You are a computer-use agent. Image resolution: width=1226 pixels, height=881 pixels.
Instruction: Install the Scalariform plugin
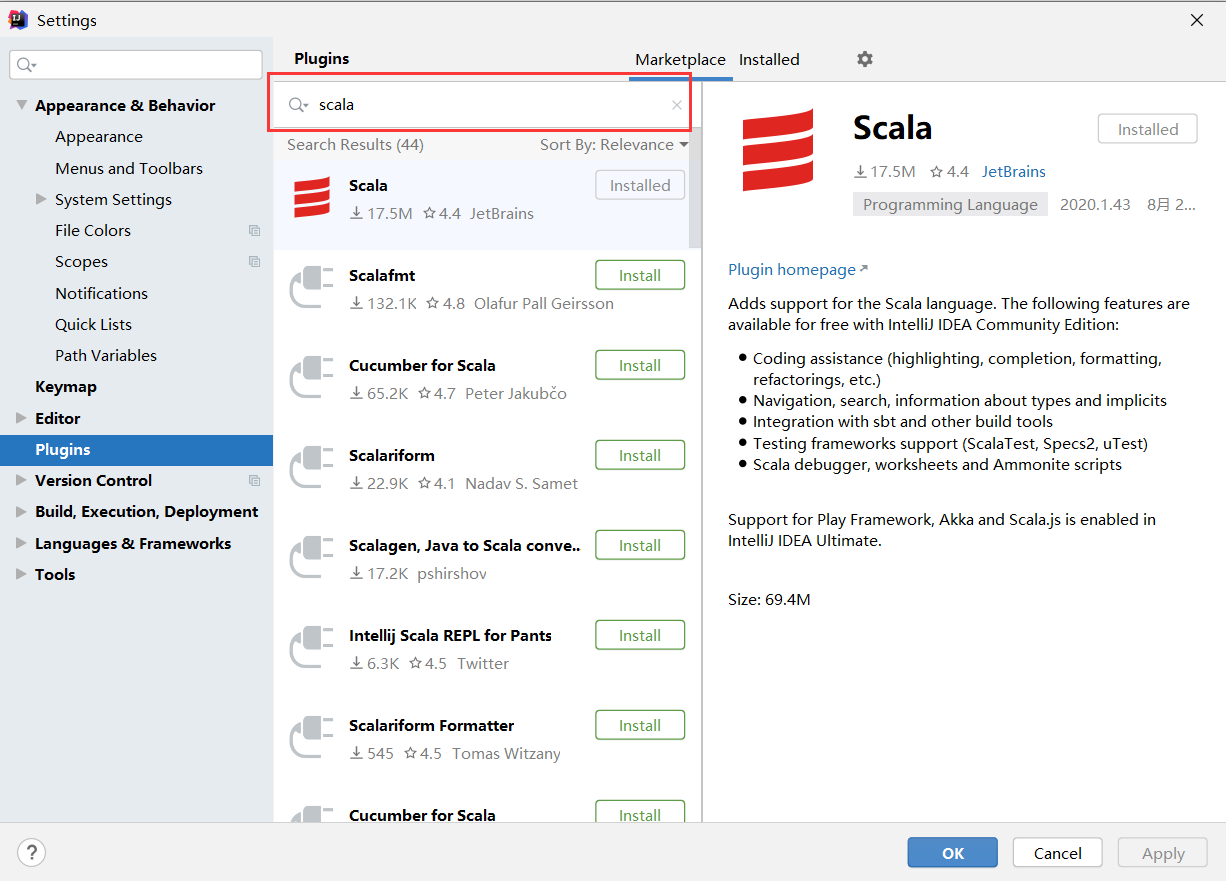640,455
